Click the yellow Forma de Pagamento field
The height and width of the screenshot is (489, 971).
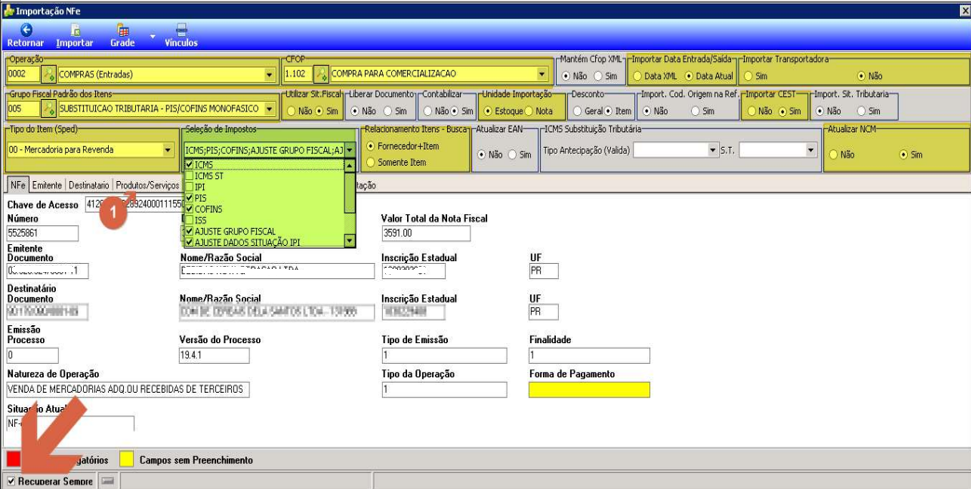(x=590, y=389)
